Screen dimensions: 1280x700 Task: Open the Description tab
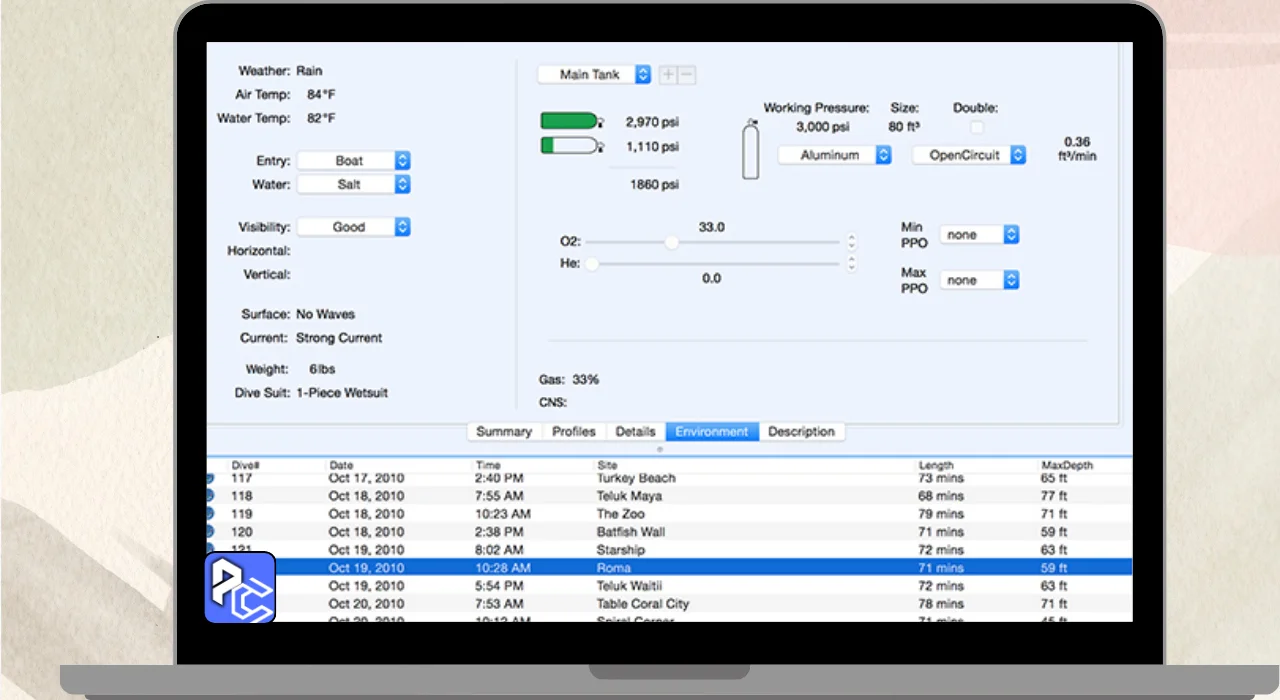(x=801, y=432)
